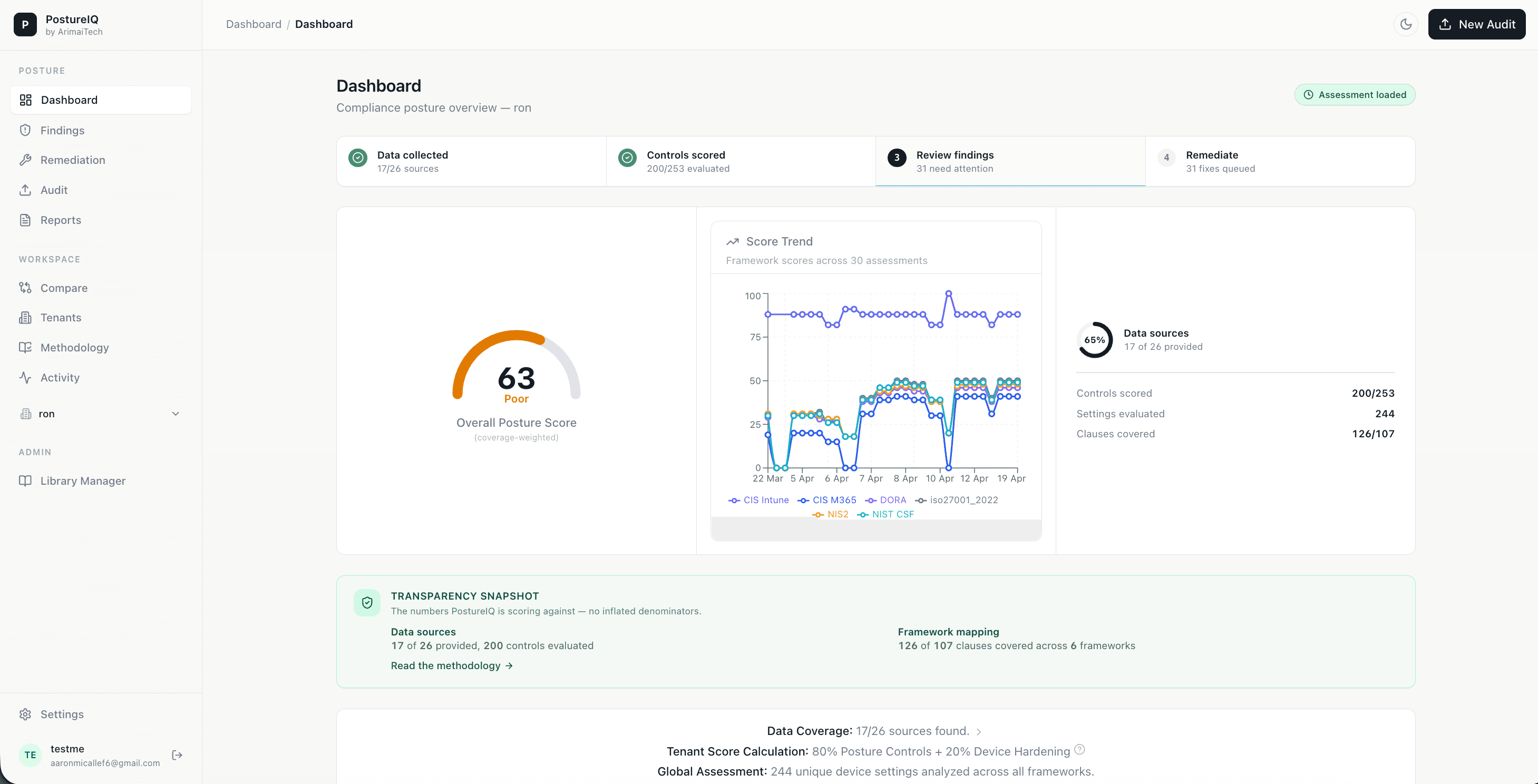Toggle CIS Intune series in chart legend
This screenshot has height=784, width=1538.
pyautogui.click(x=758, y=500)
